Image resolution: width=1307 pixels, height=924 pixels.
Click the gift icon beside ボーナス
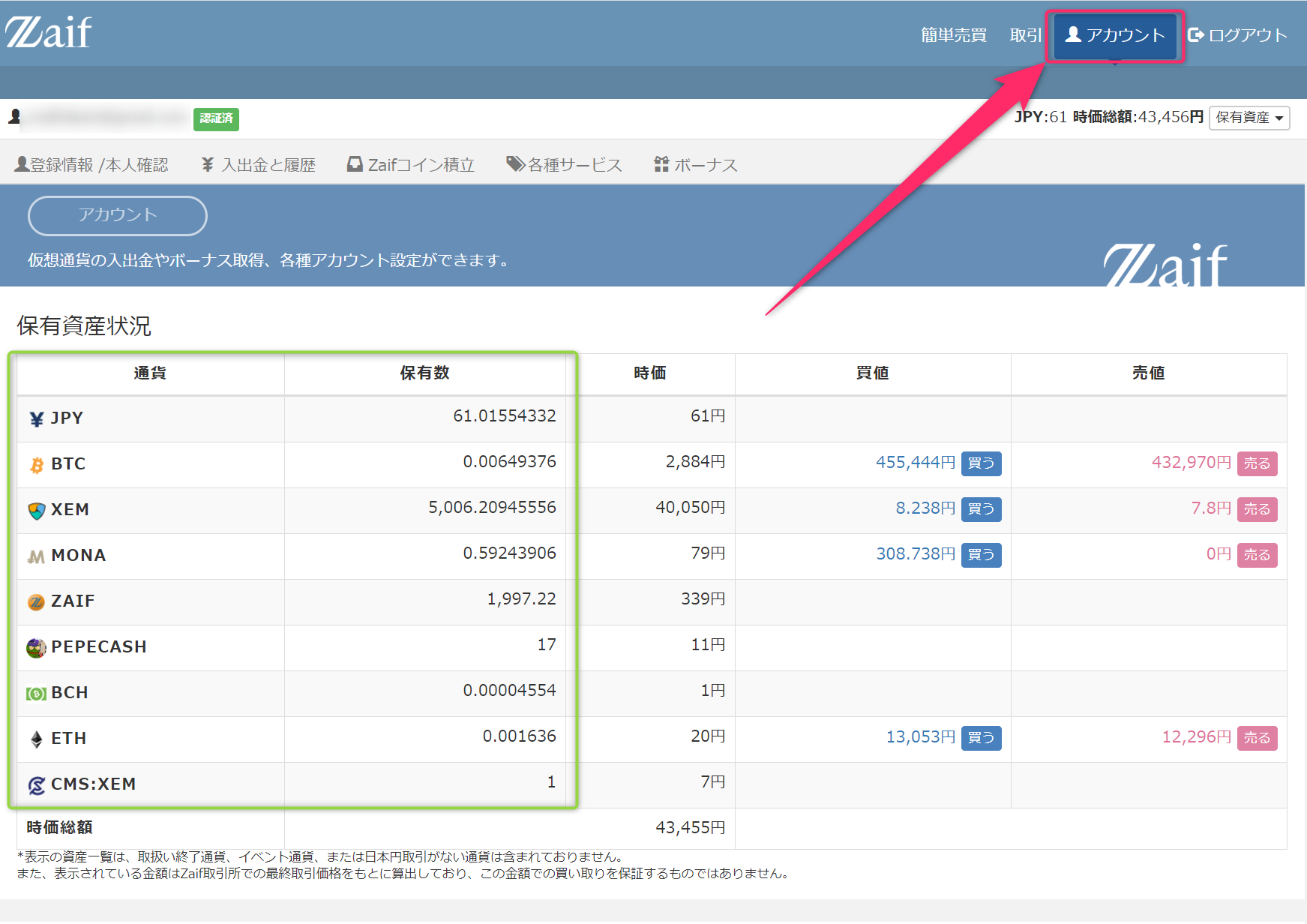[661, 164]
